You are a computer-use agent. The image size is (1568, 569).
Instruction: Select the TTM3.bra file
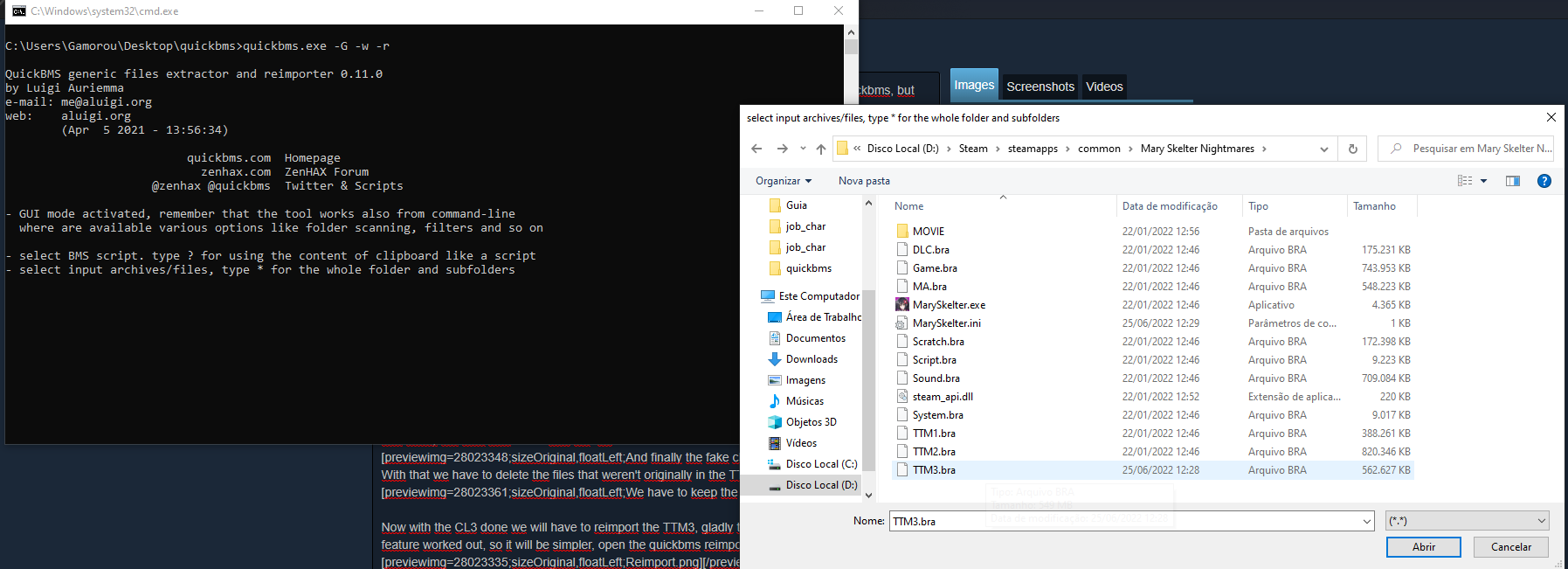point(1153,470)
